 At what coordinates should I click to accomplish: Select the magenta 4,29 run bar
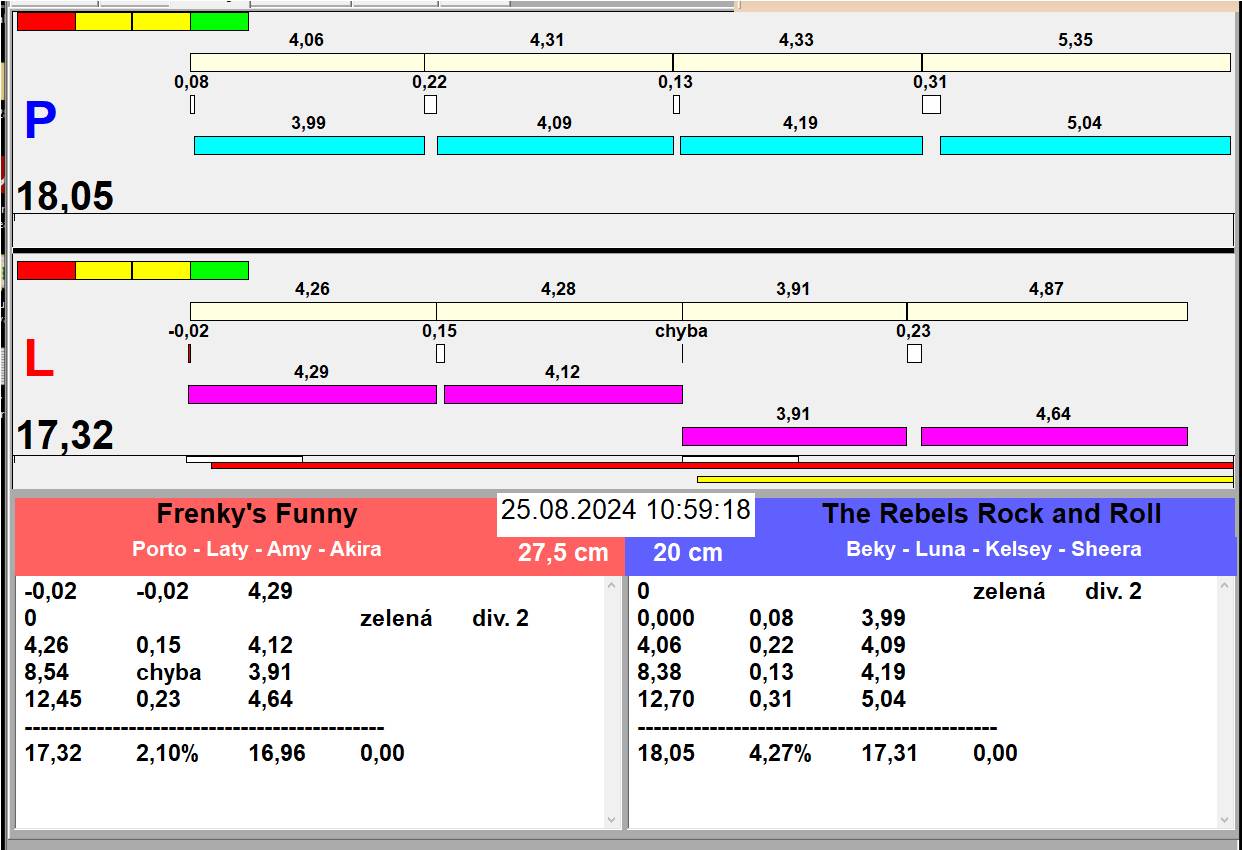(312, 395)
